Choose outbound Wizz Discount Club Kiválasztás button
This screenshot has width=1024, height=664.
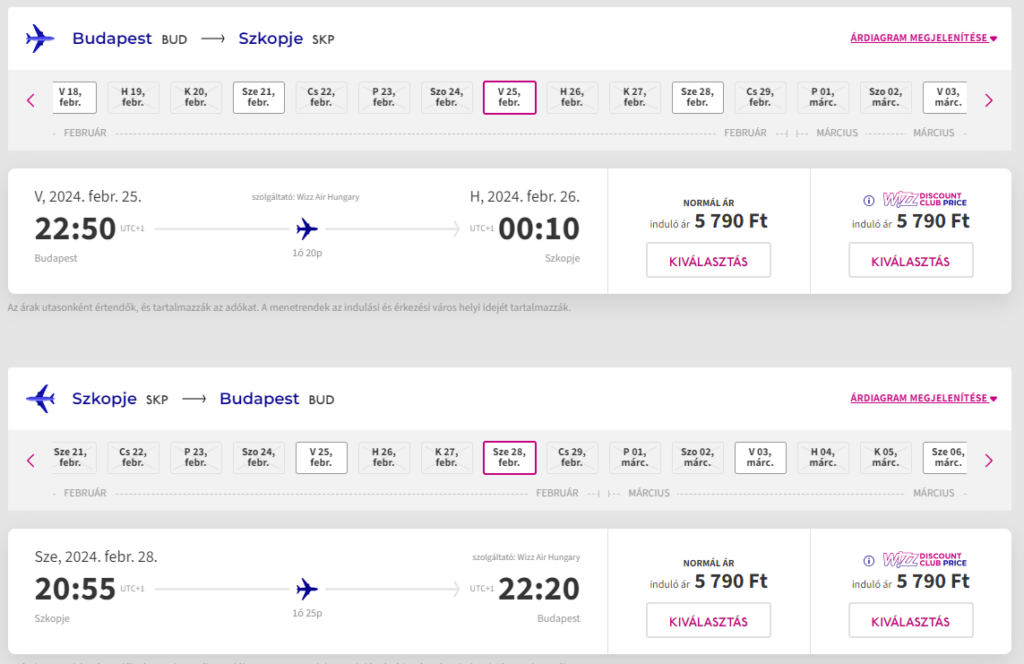pyautogui.click(x=910, y=260)
